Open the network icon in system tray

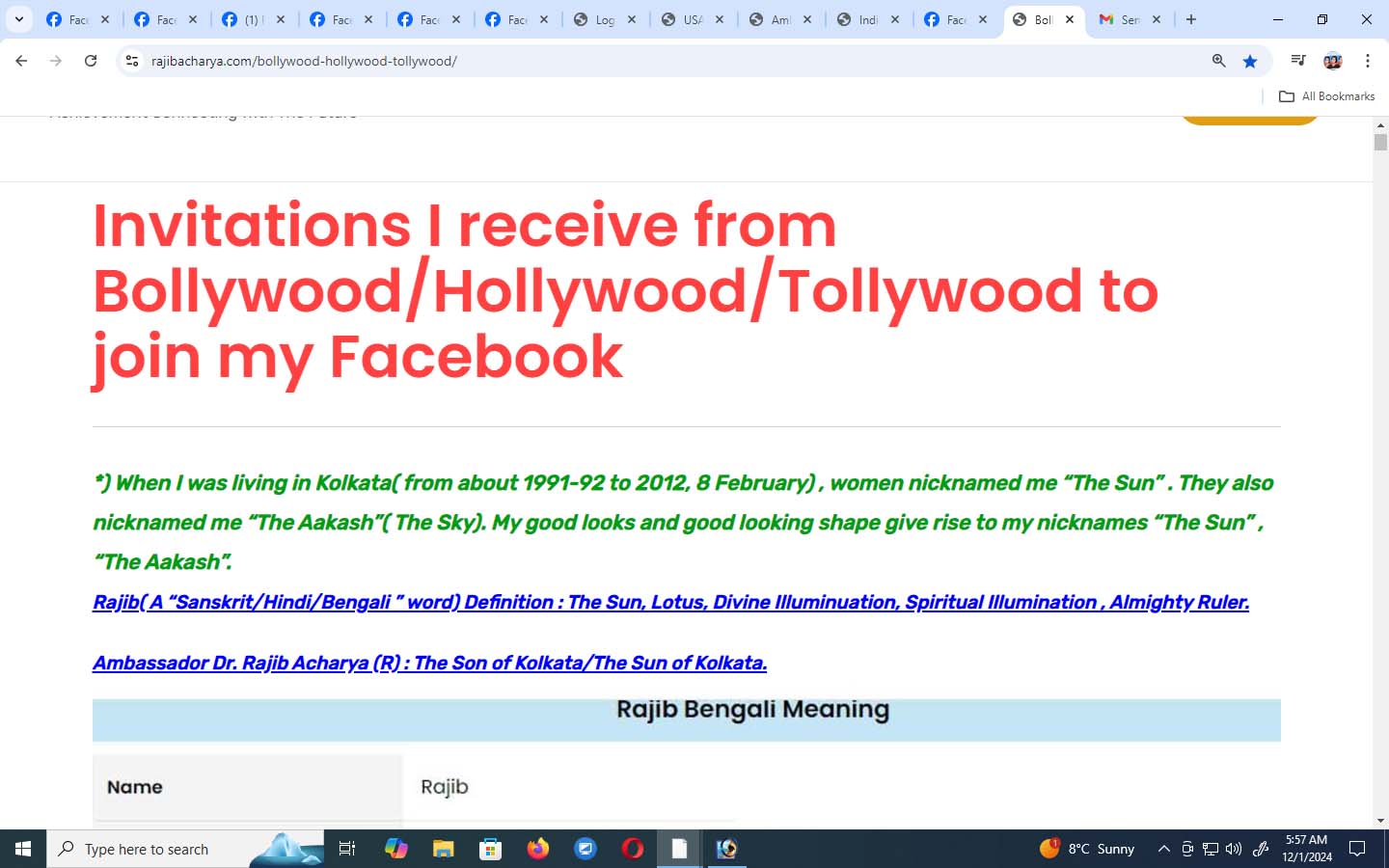pyautogui.click(x=1211, y=849)
